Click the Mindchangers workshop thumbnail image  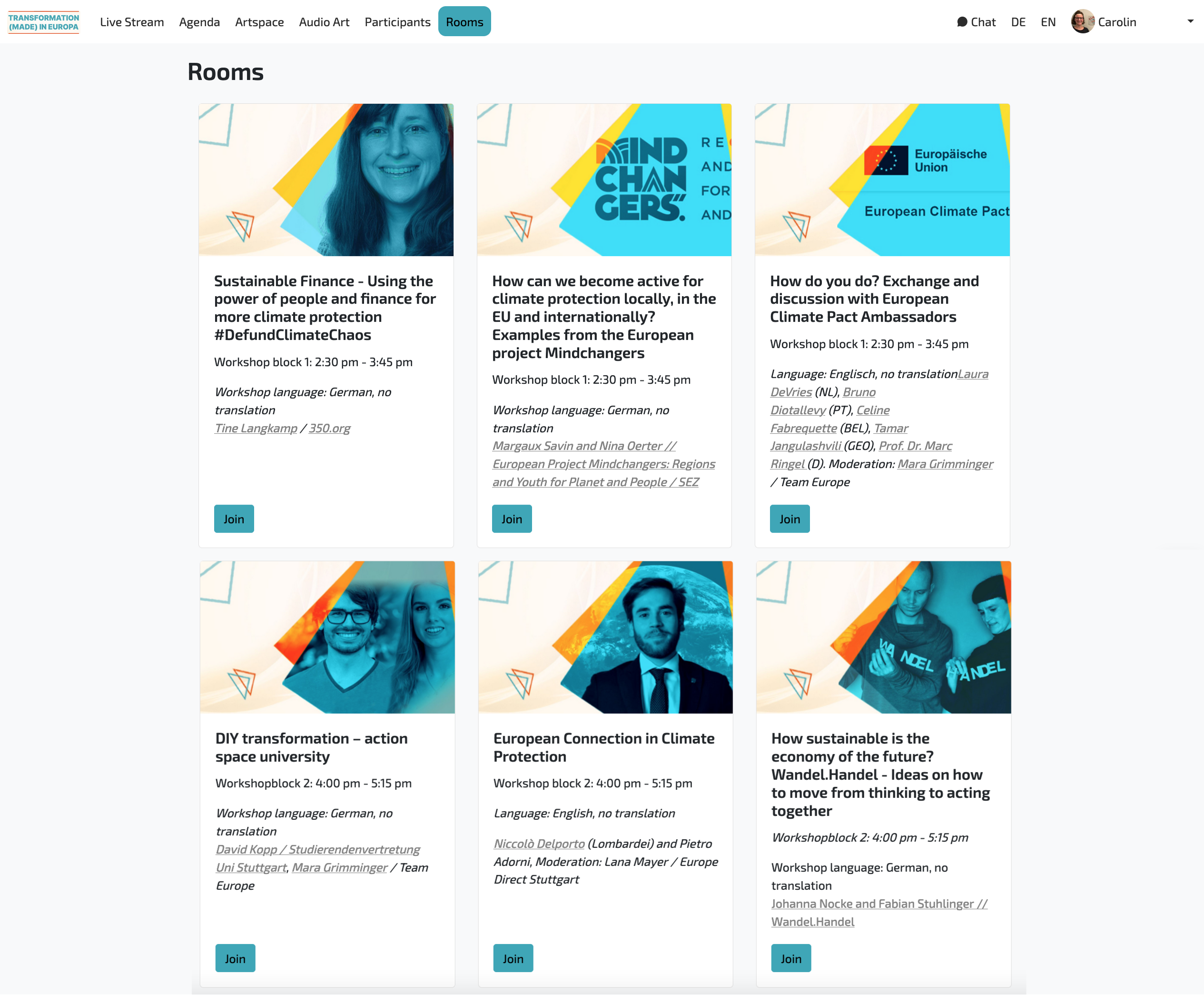604,180
